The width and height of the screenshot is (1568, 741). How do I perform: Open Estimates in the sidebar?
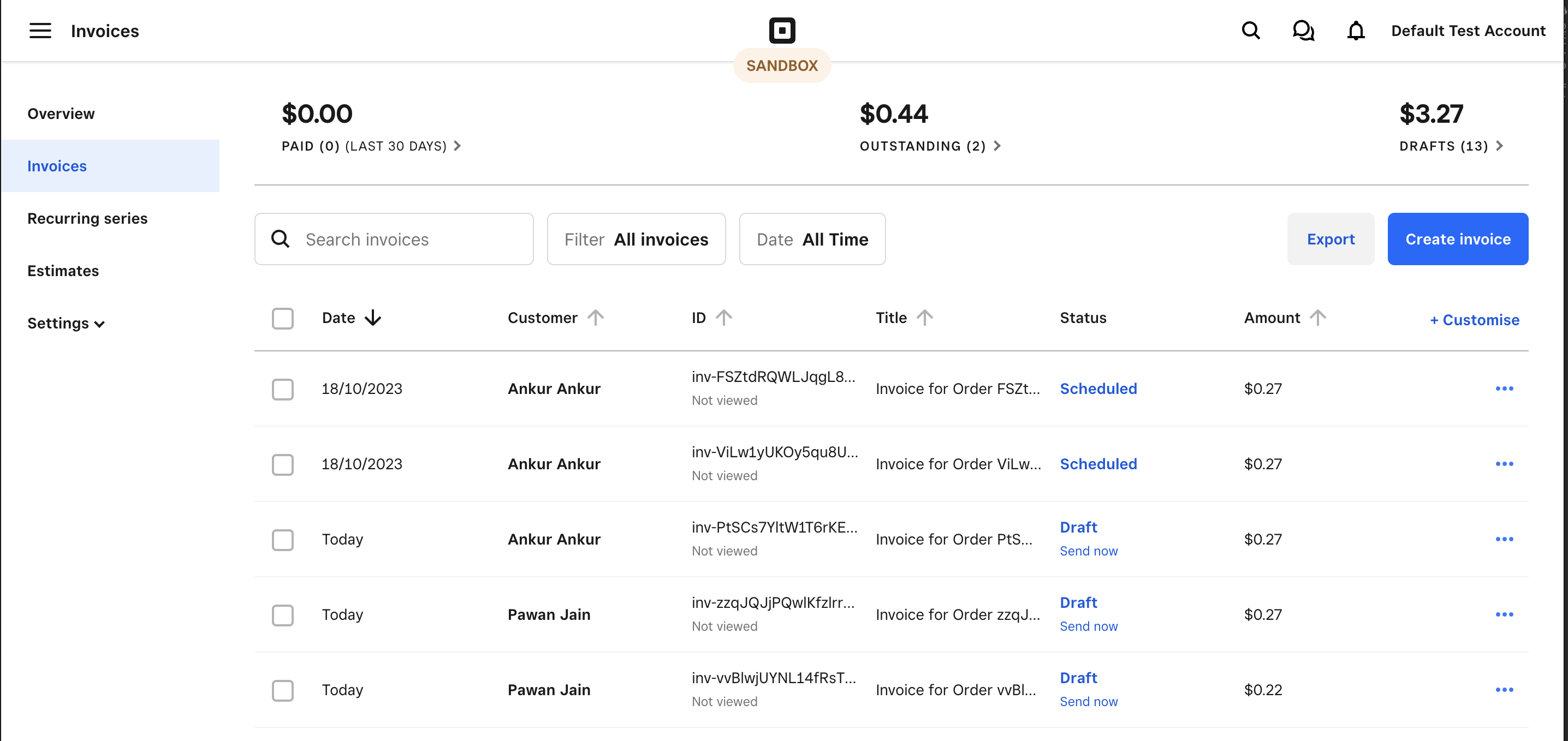coord(63,271)
